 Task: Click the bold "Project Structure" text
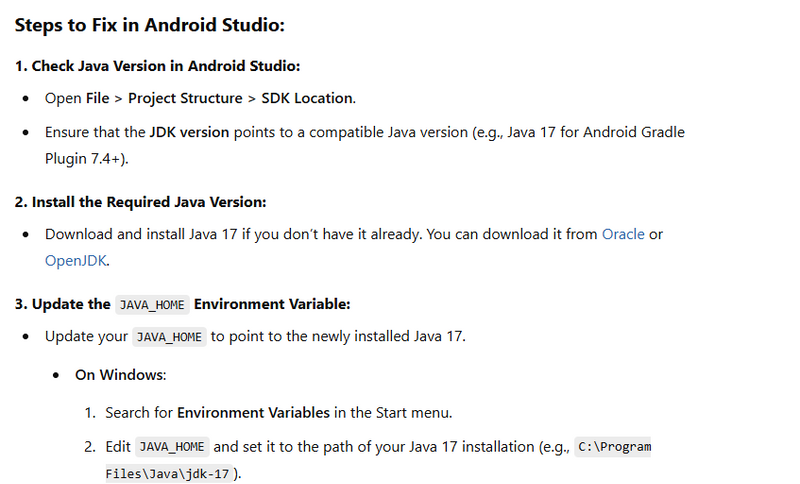point(185,98)
